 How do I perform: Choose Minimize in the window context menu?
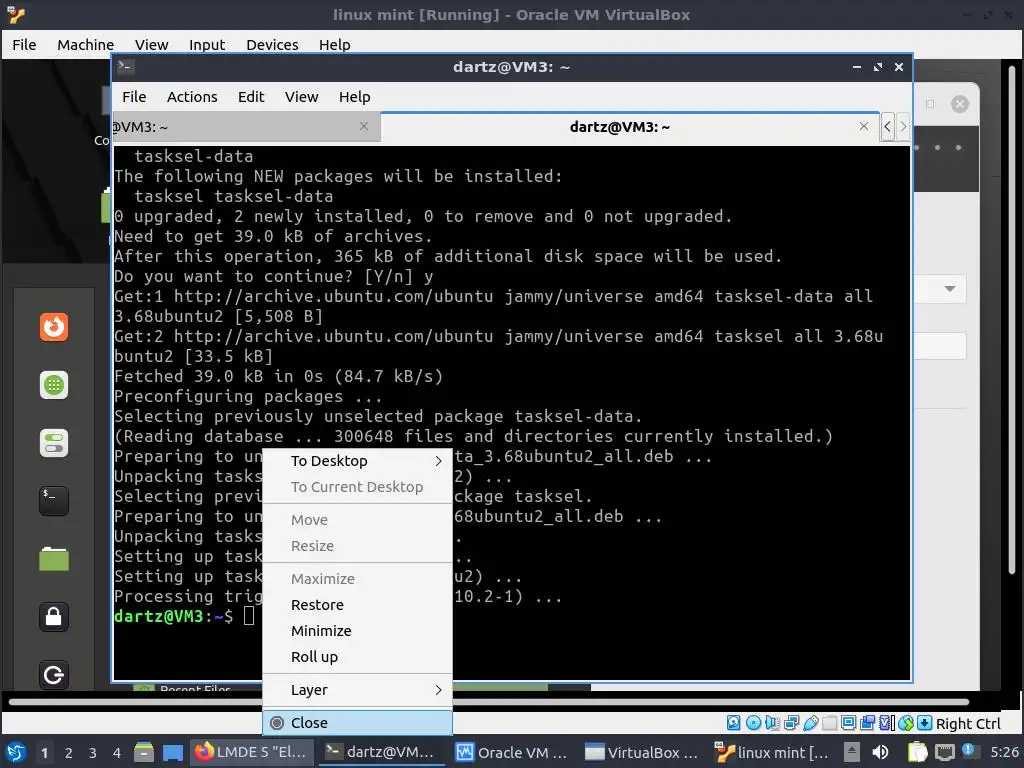tap(357, 631)
